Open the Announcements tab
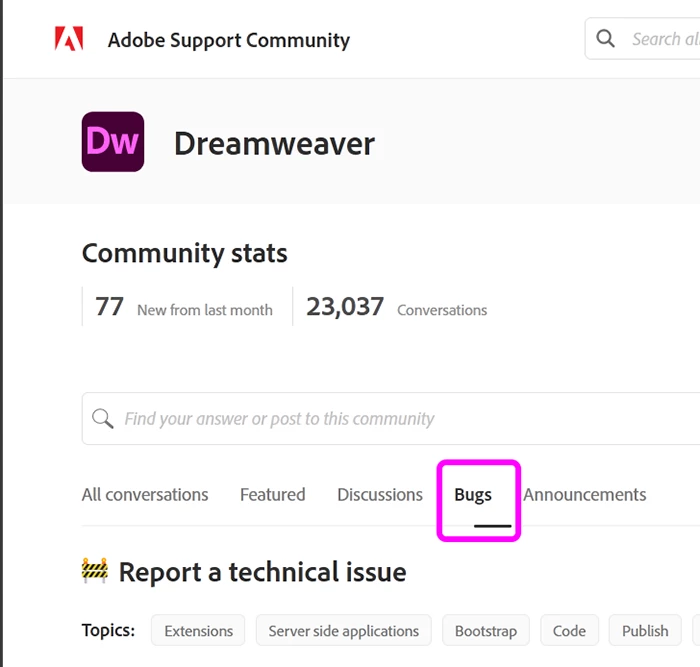The image size is (700, 667). click(585, 495)
